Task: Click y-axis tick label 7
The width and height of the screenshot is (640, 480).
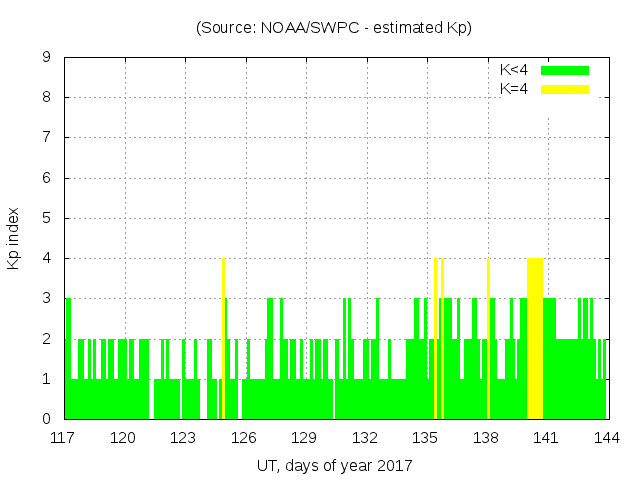Action: 46,138
